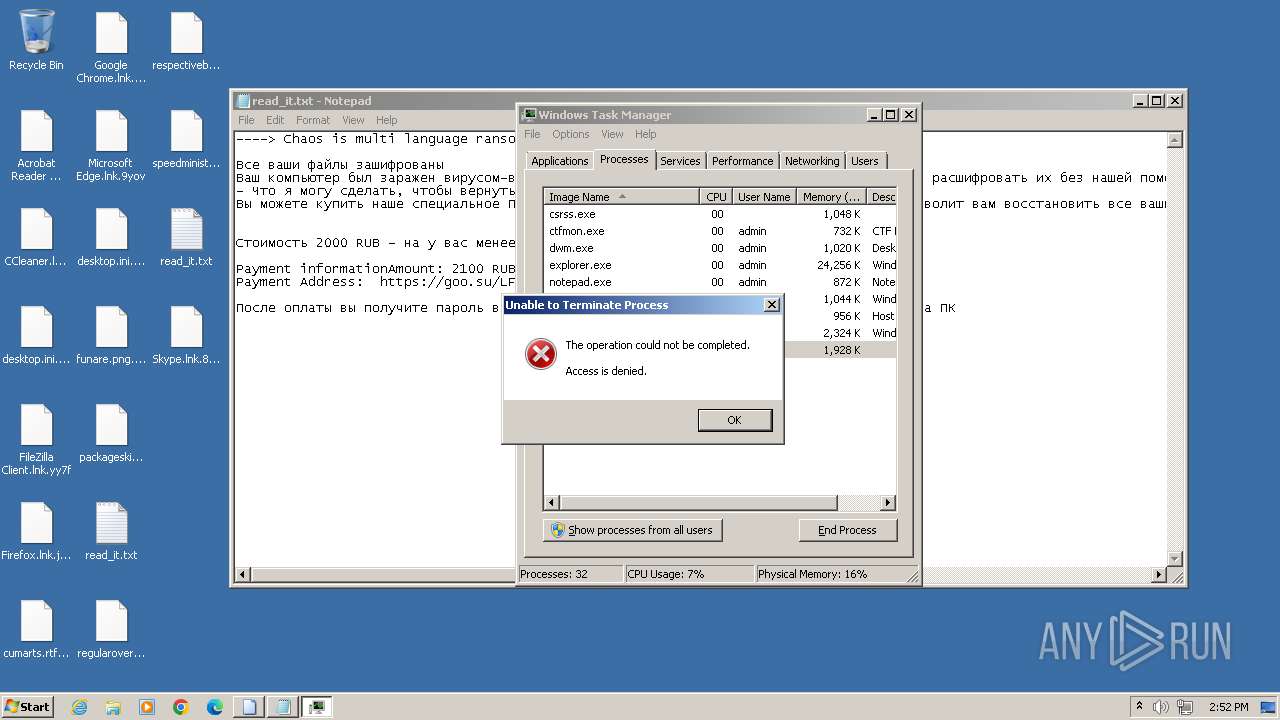The image size is (1280, 720).
Task: Click process list left scroll arrow
Action: [552, 502]
